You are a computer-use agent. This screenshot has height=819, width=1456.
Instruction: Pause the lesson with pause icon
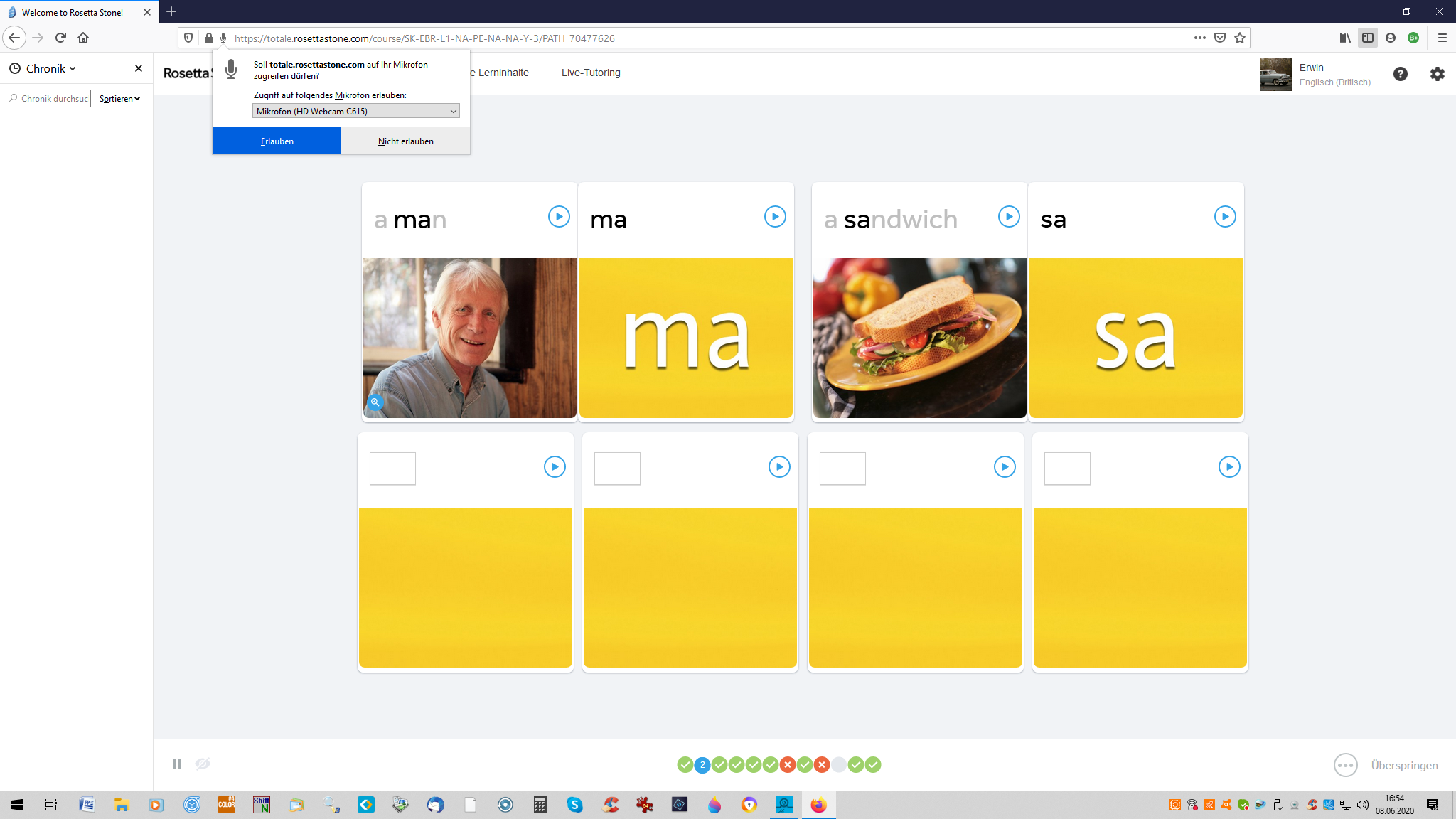pyautogui.click(x=177, y=764)
